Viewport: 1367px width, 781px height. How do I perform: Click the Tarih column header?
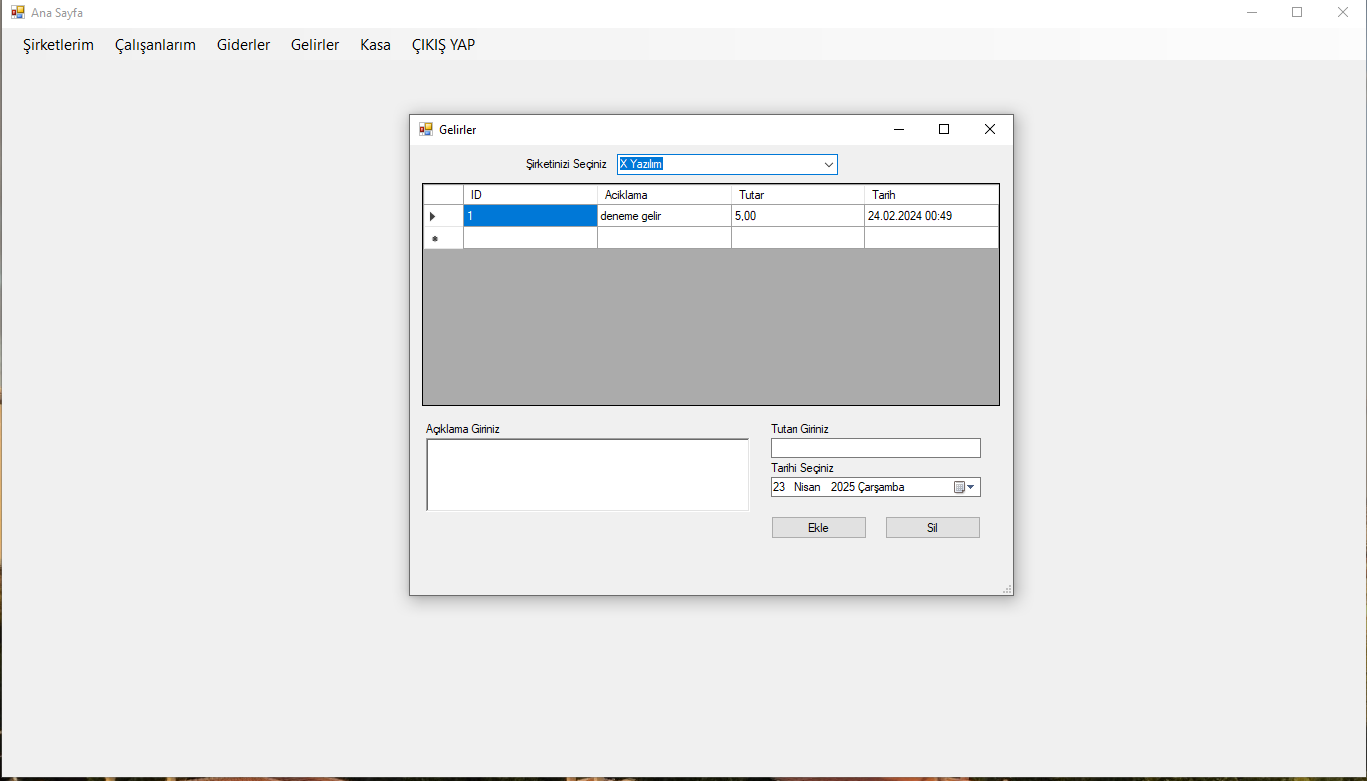[930, 195]
